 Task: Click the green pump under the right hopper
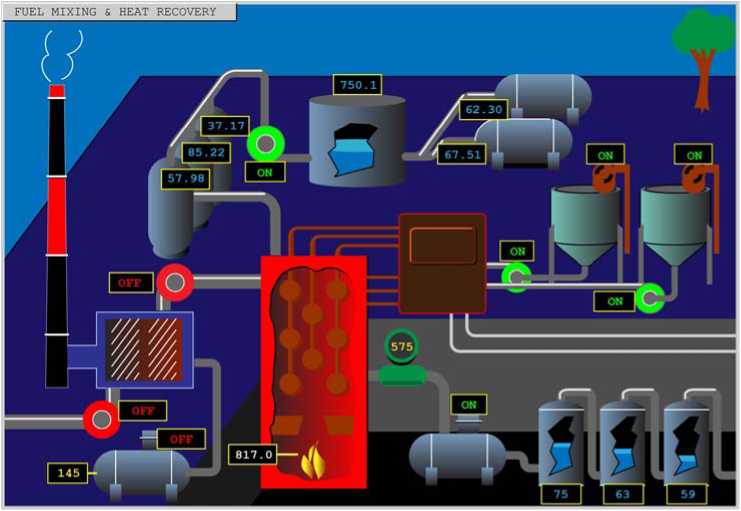point(650,298)
